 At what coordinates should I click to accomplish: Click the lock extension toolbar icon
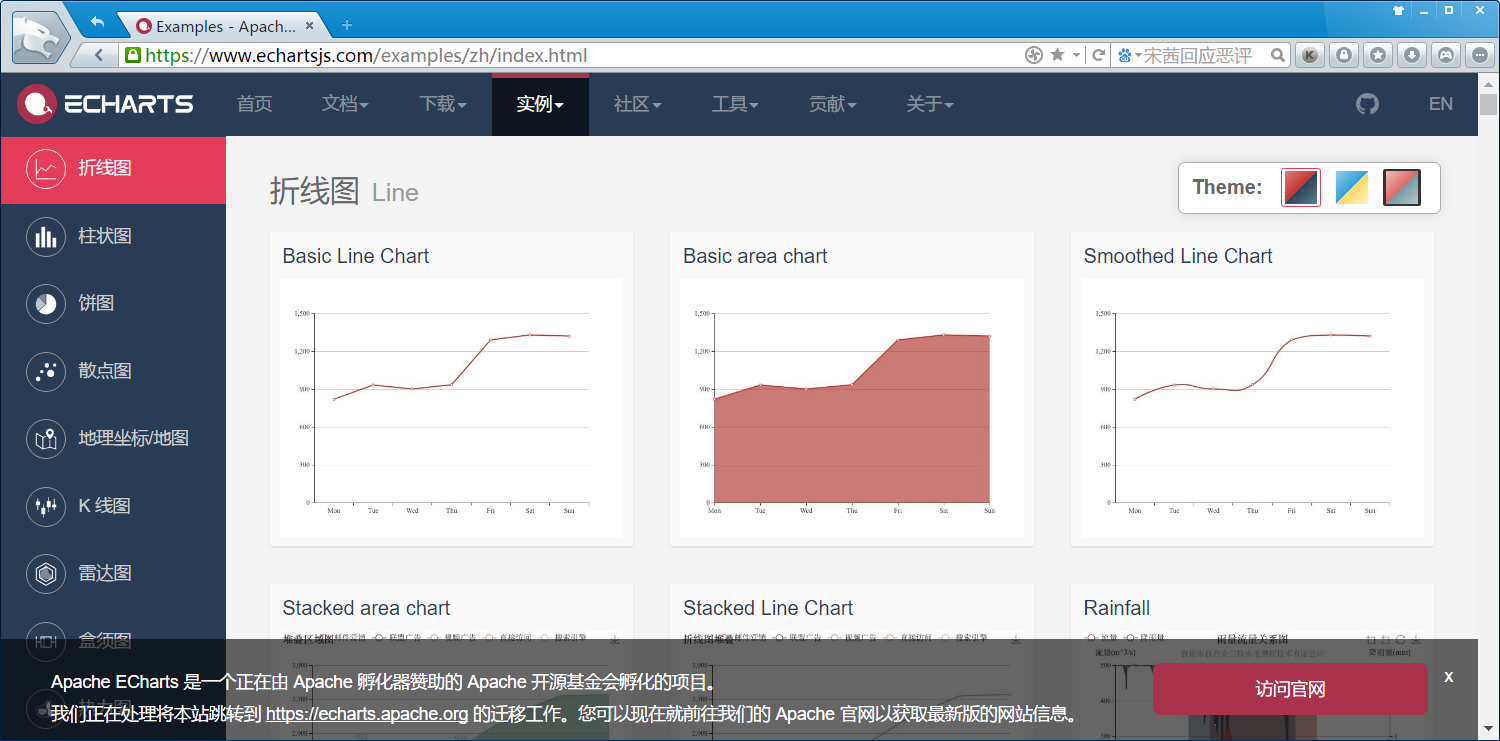(1344, 56)
